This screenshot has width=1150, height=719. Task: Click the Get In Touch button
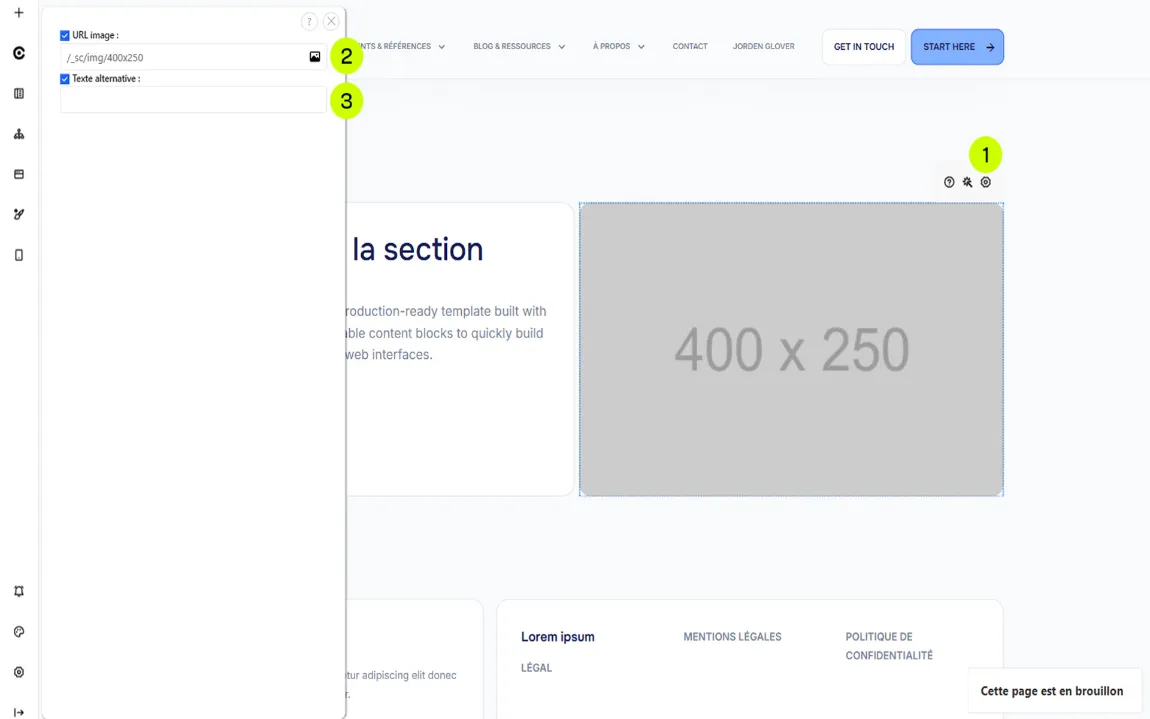point(864,47)
